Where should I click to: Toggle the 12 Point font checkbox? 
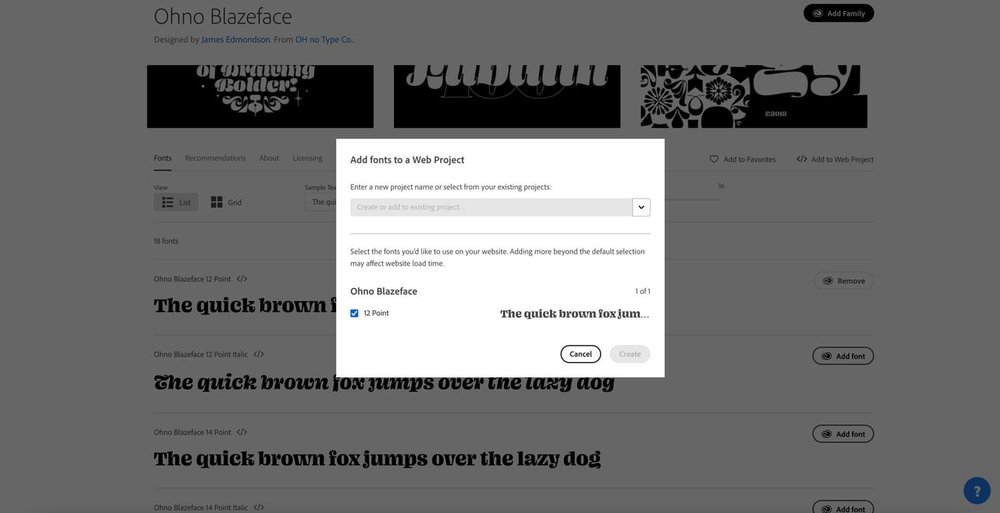[355, 313]
